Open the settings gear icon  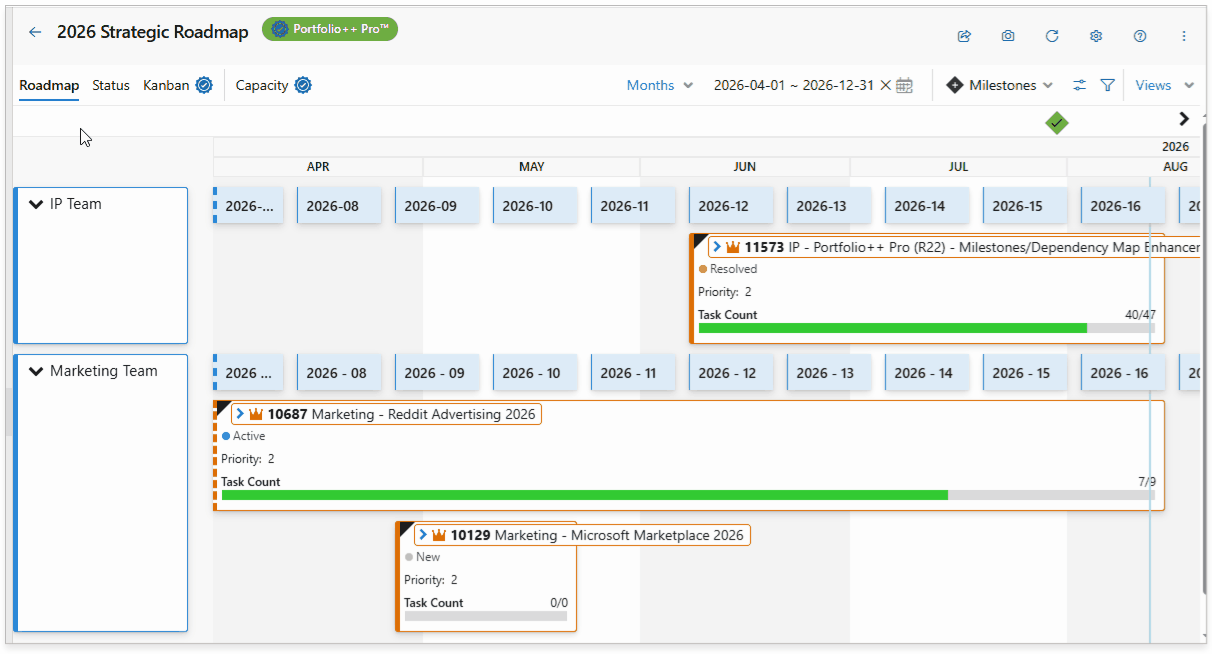click(x=1096, y=36)
